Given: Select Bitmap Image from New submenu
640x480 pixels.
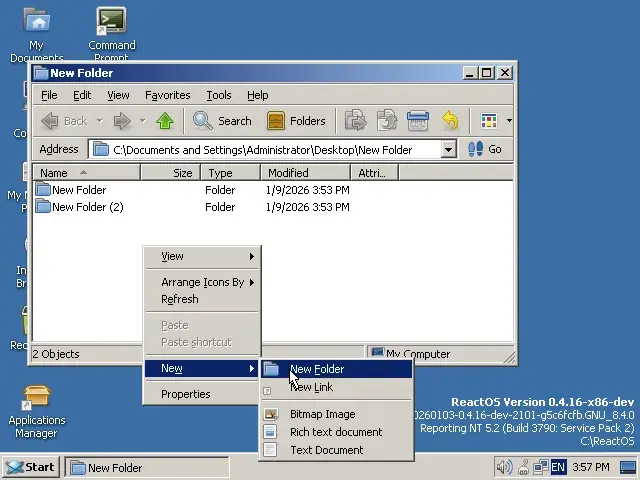Looking at the screenshot, I should pos(322,414).
